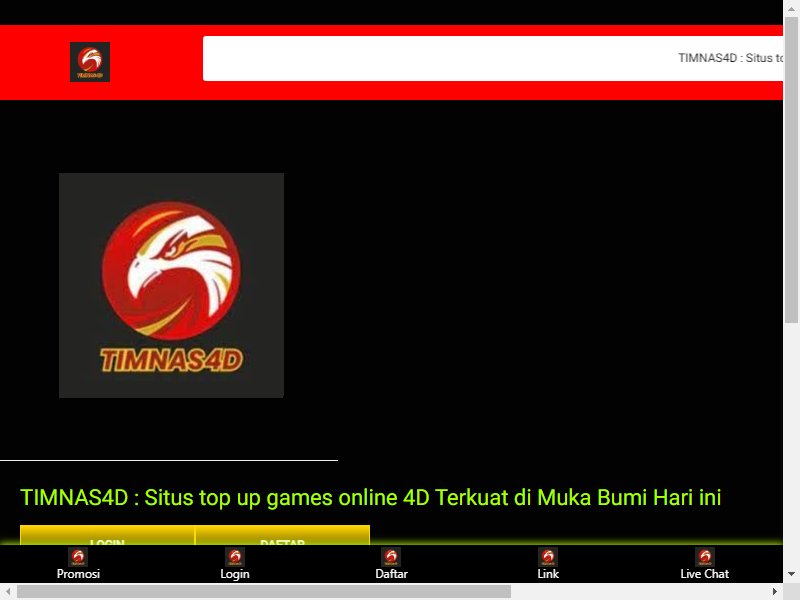The width and height of the screenshot is (800, 600).
Task: Tap the Login icon in bottom bar
Action: click(235, 557)
